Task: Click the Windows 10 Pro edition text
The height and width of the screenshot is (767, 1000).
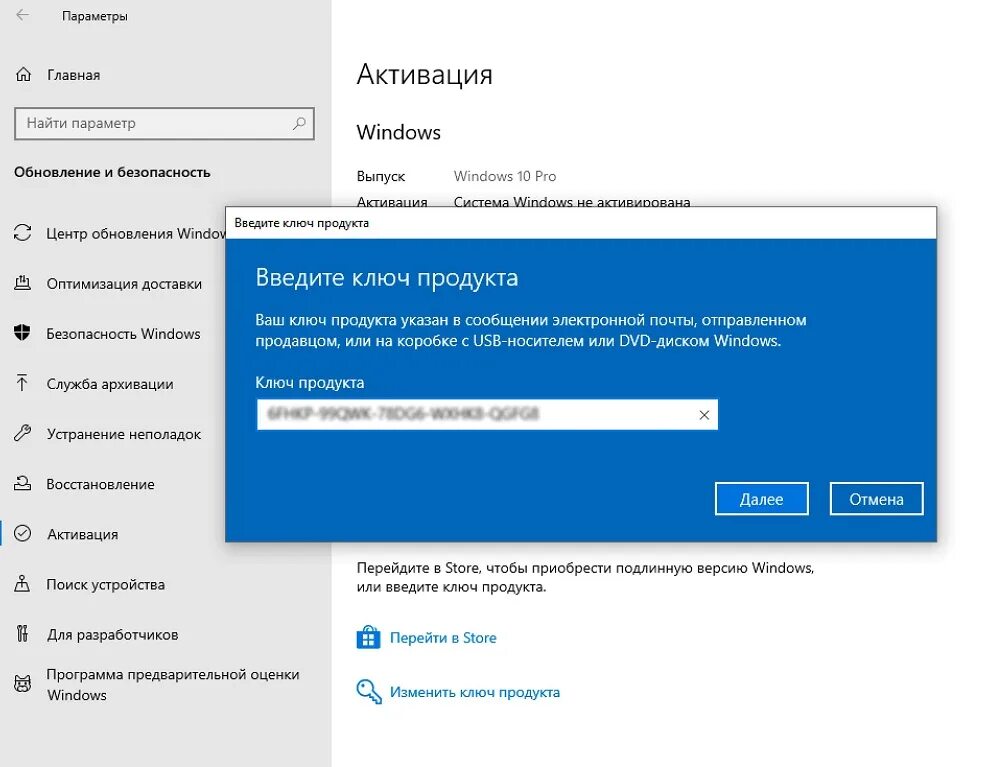Action: 504,177
